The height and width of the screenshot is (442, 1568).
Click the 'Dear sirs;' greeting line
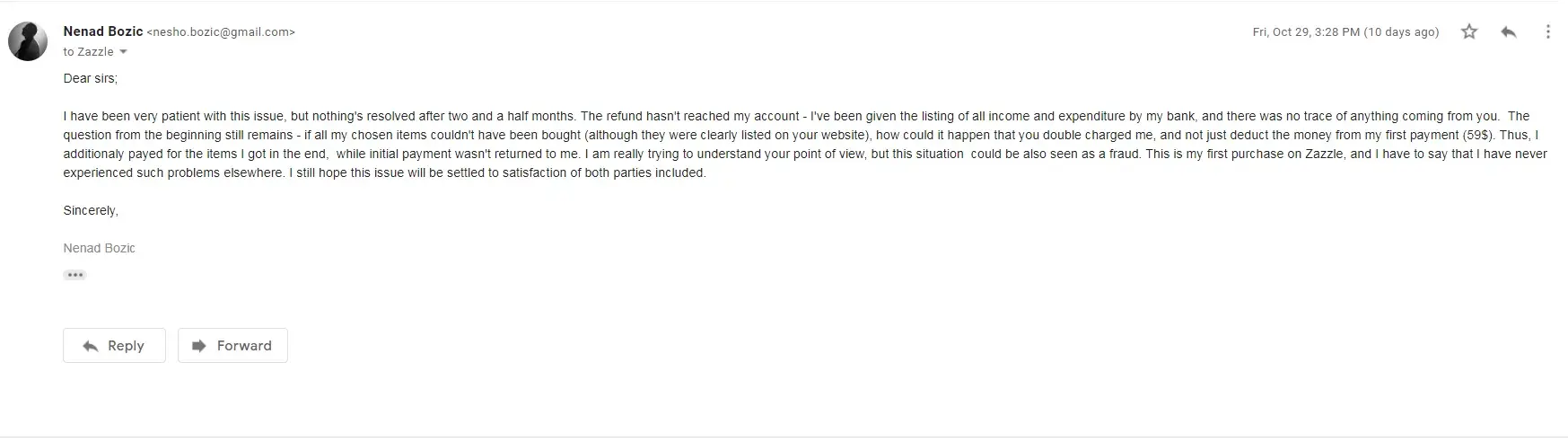(90, 78)
